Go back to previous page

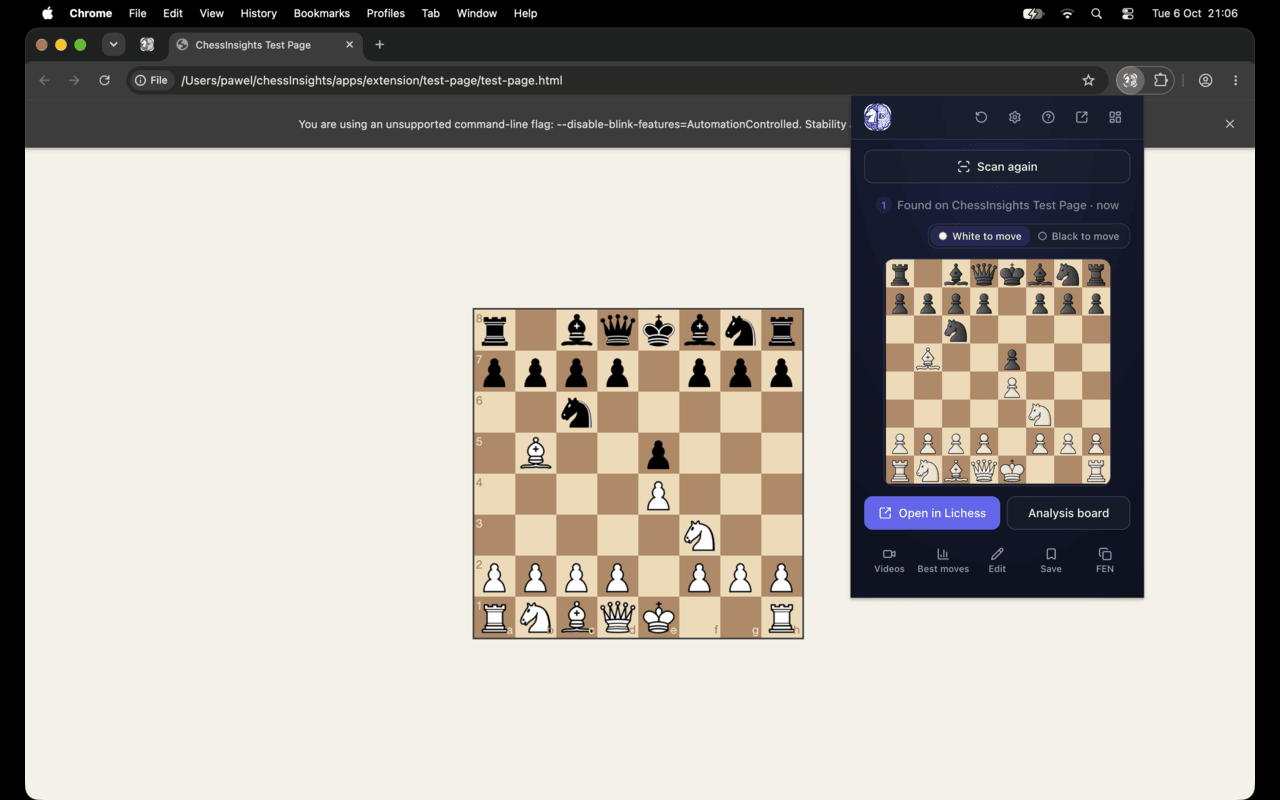tap(44, 80)
